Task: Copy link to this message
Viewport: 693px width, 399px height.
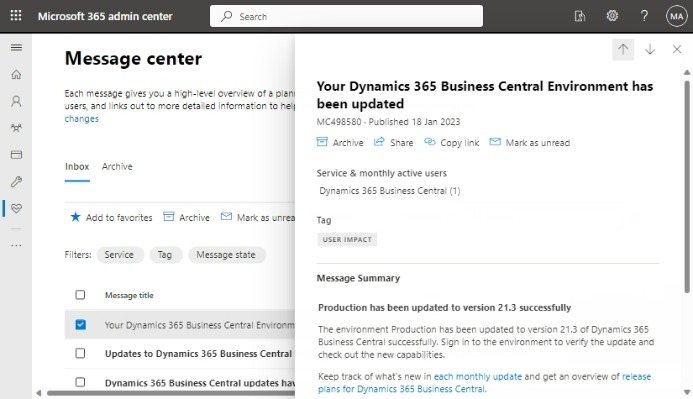Action: pyautogui.click(x=451, y=142)
